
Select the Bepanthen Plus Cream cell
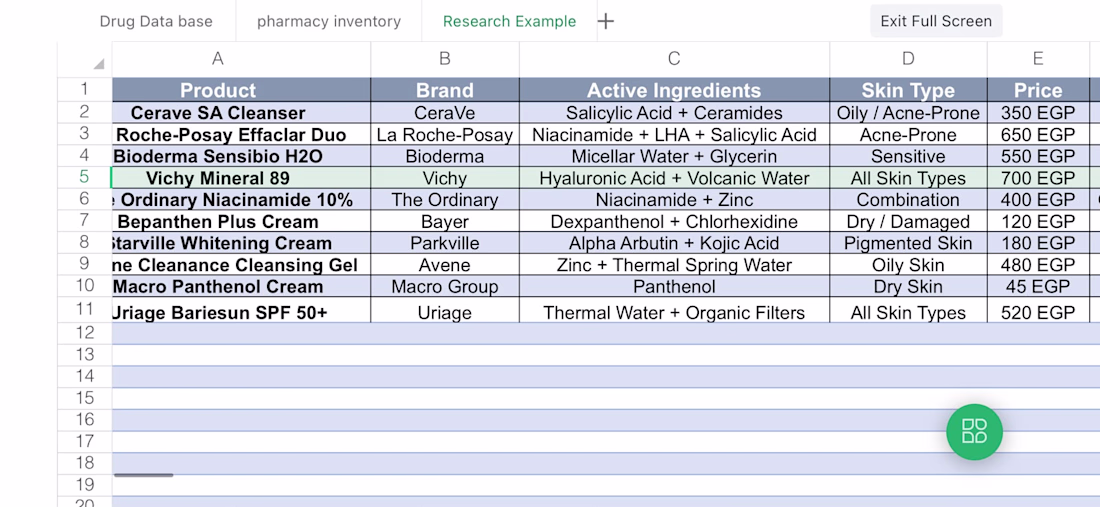tap(241, 222)
